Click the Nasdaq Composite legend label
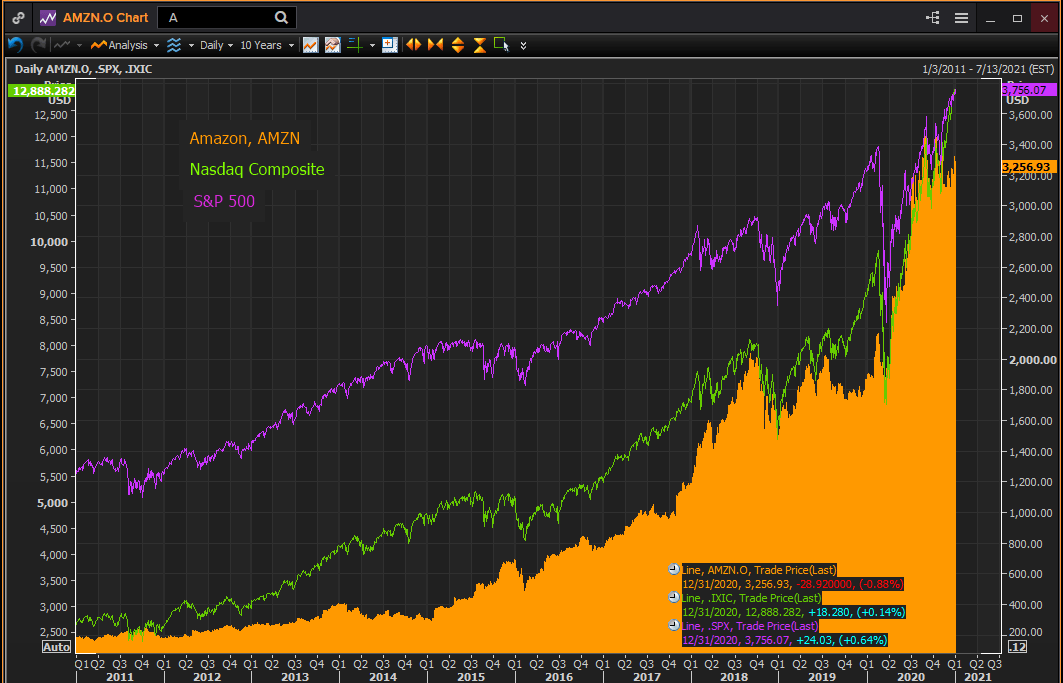The height and width of the screenshot is (683, 1063). [257, 170]
